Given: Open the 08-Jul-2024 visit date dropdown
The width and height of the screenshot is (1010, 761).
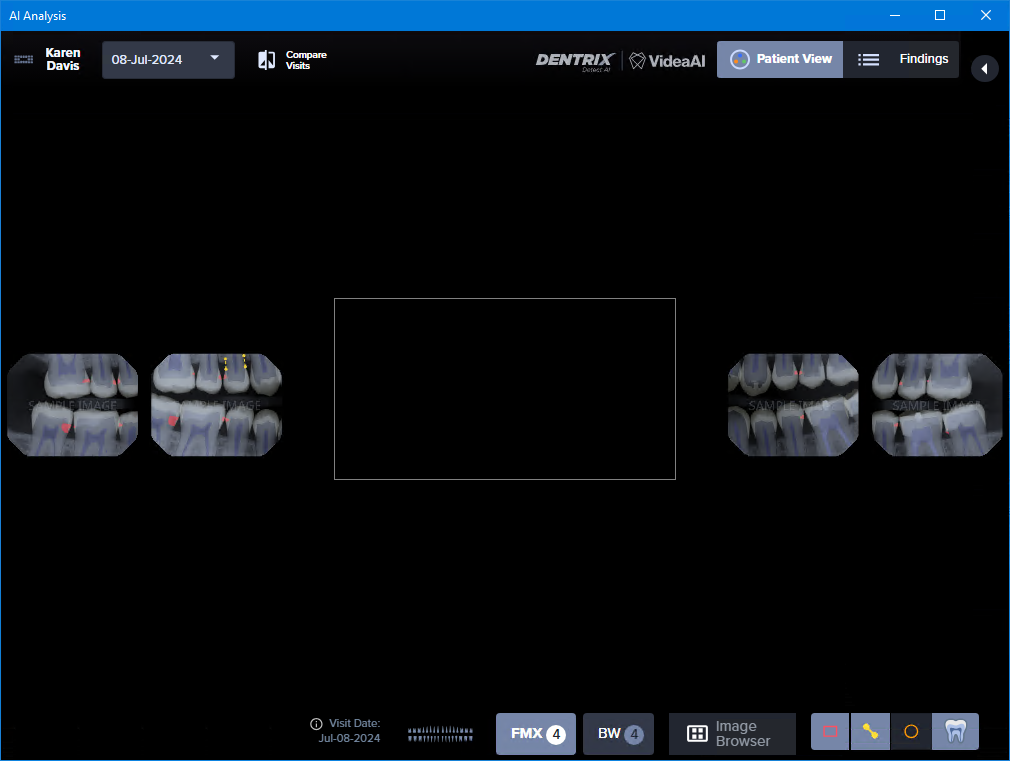Looking at the screenshot, I should [x=168, y=60].
